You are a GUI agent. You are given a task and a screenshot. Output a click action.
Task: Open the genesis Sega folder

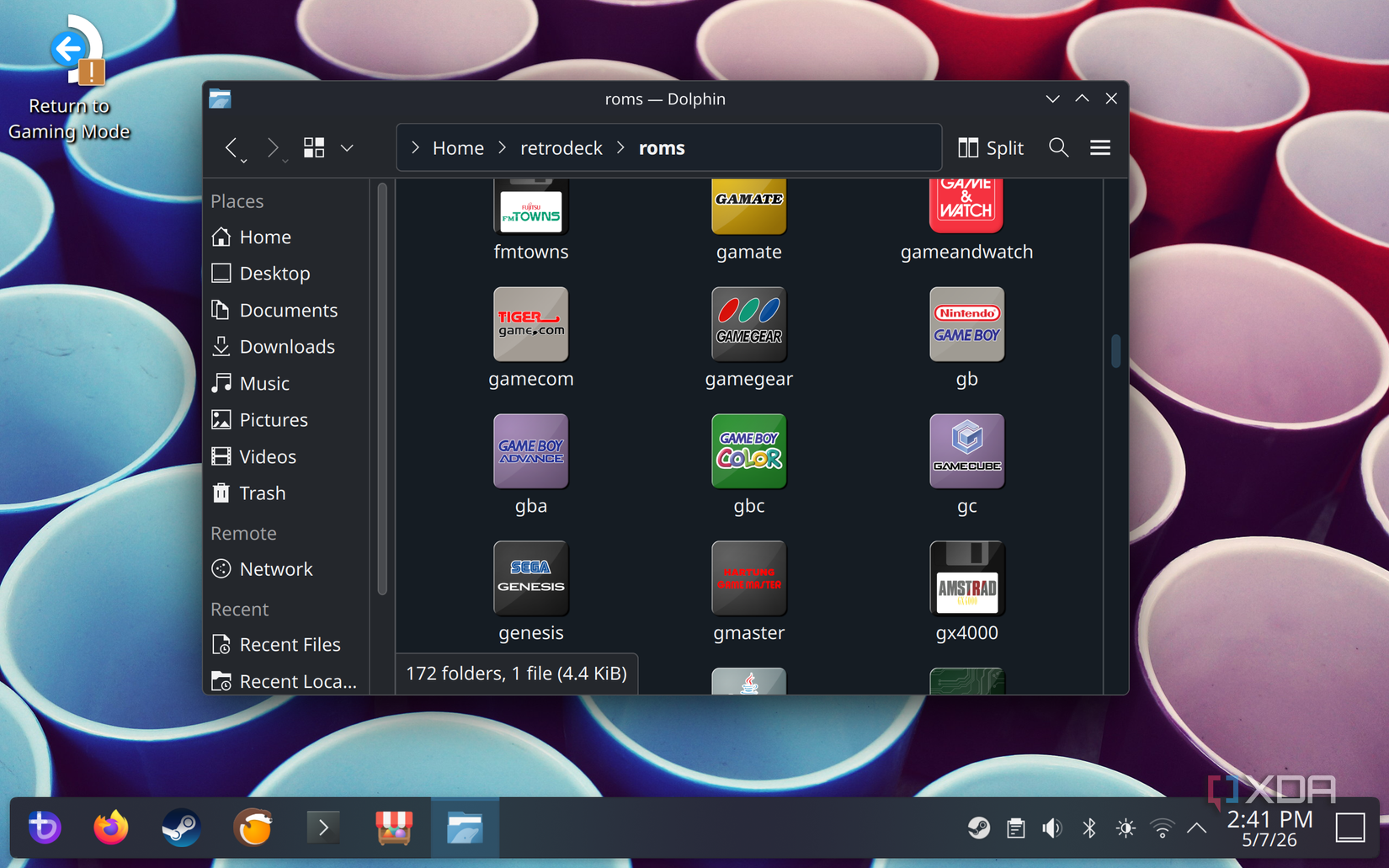coord(530,591)
